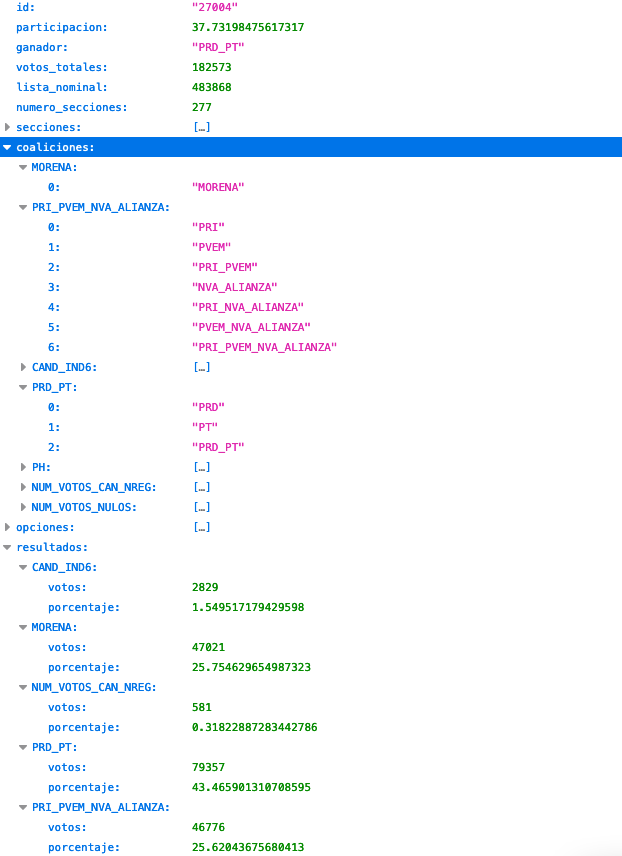The width and height of the screenshot is (622, 856).
Task: Collapse MORENA under resultados
Action: coord(23,628)
